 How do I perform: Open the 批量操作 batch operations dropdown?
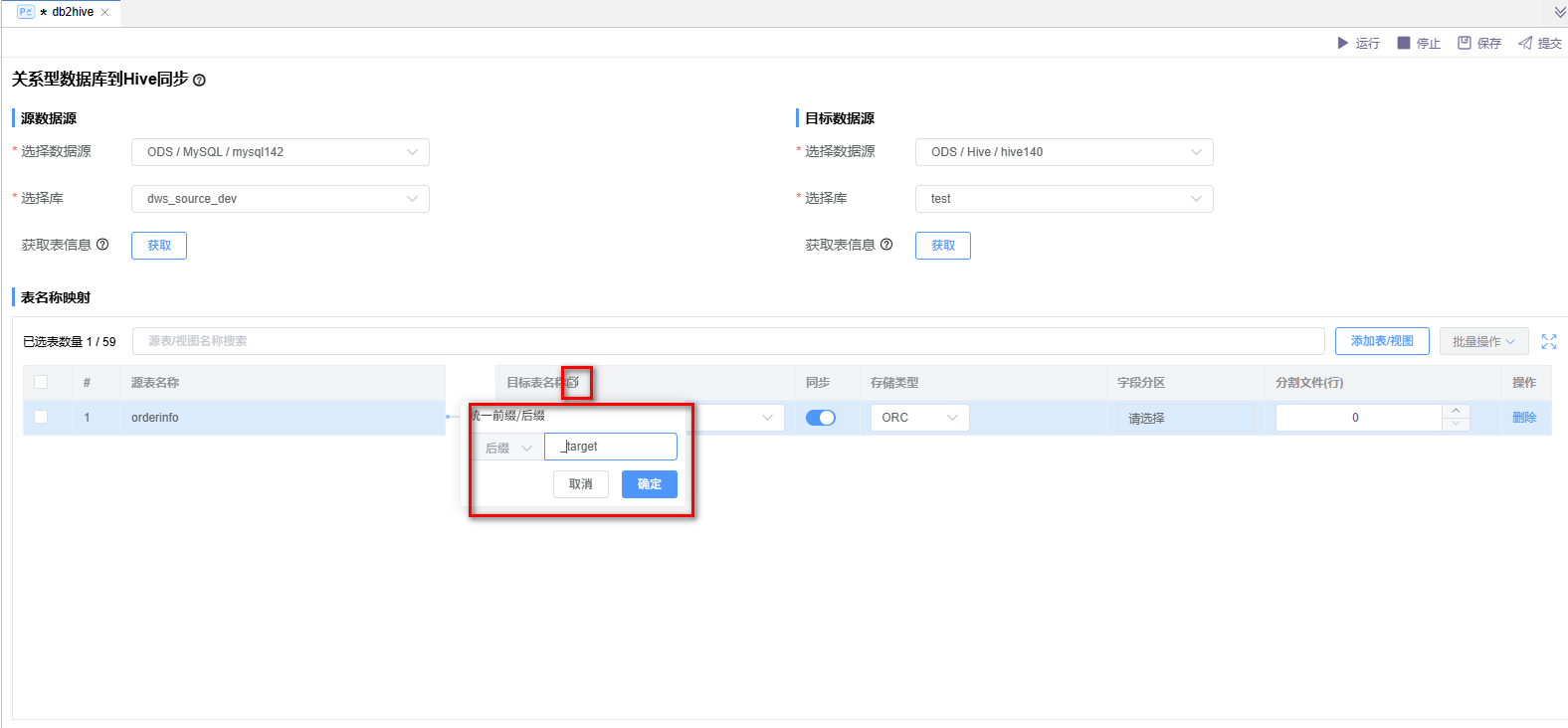[1483, 341]
